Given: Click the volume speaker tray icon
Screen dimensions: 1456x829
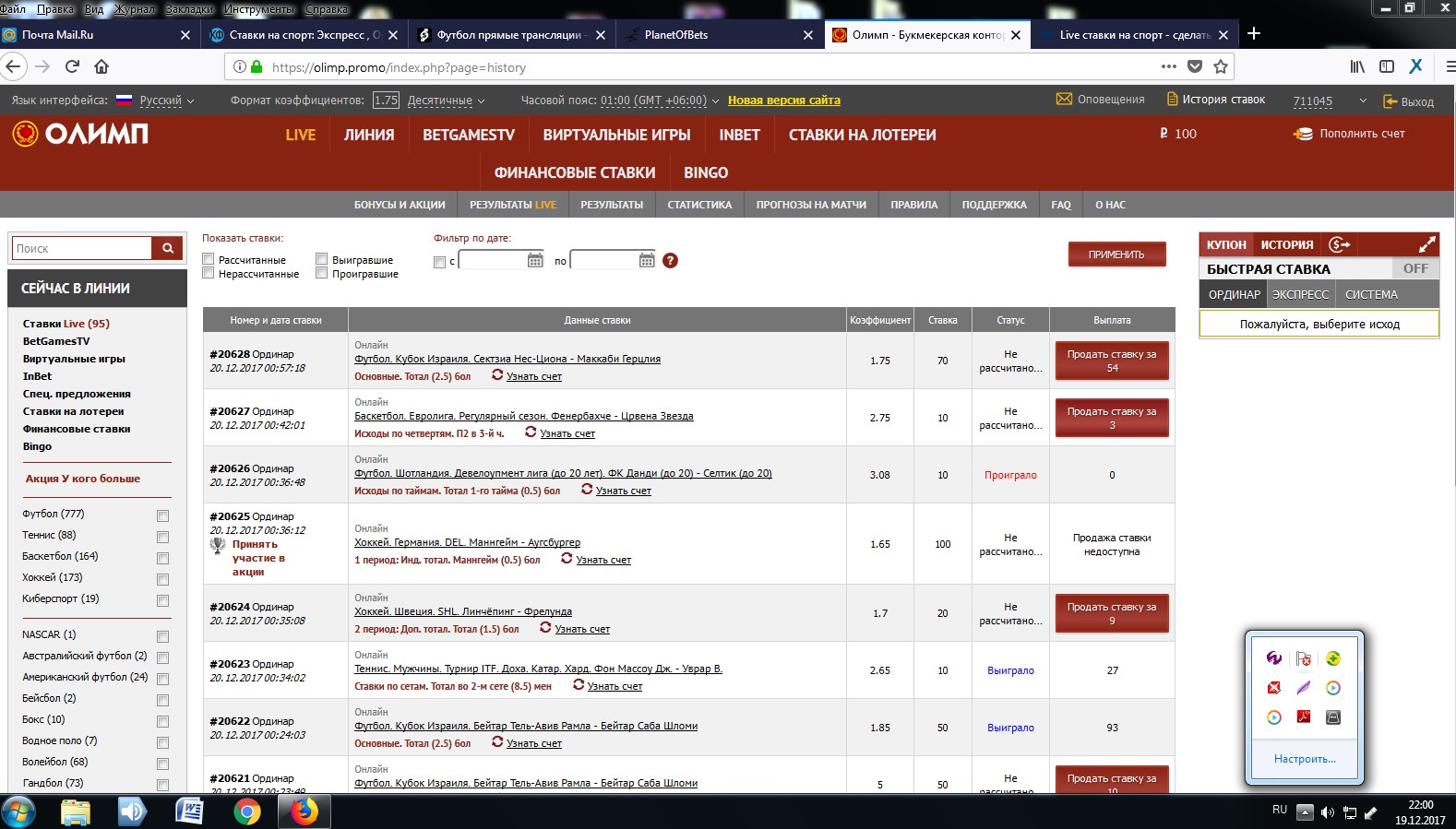Looking at the screenshot, I should [1328, 812].
